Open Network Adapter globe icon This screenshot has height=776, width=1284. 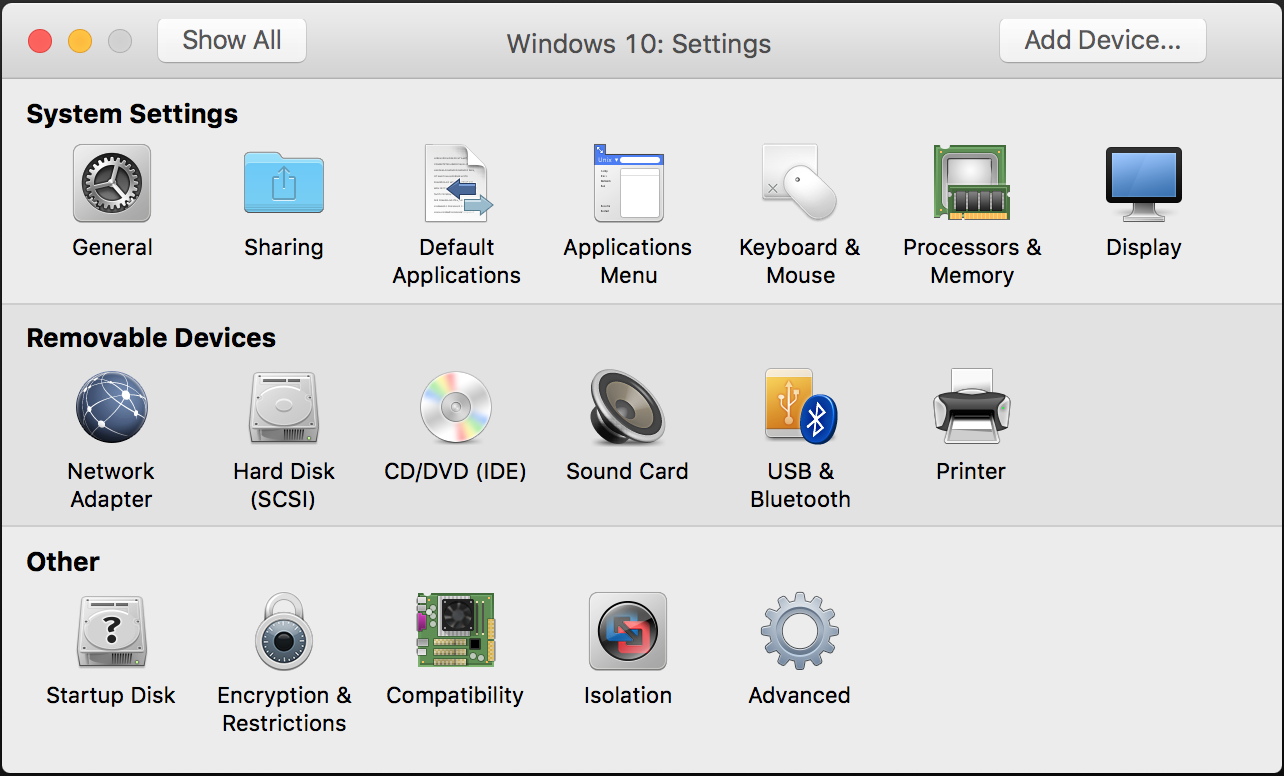112,407
